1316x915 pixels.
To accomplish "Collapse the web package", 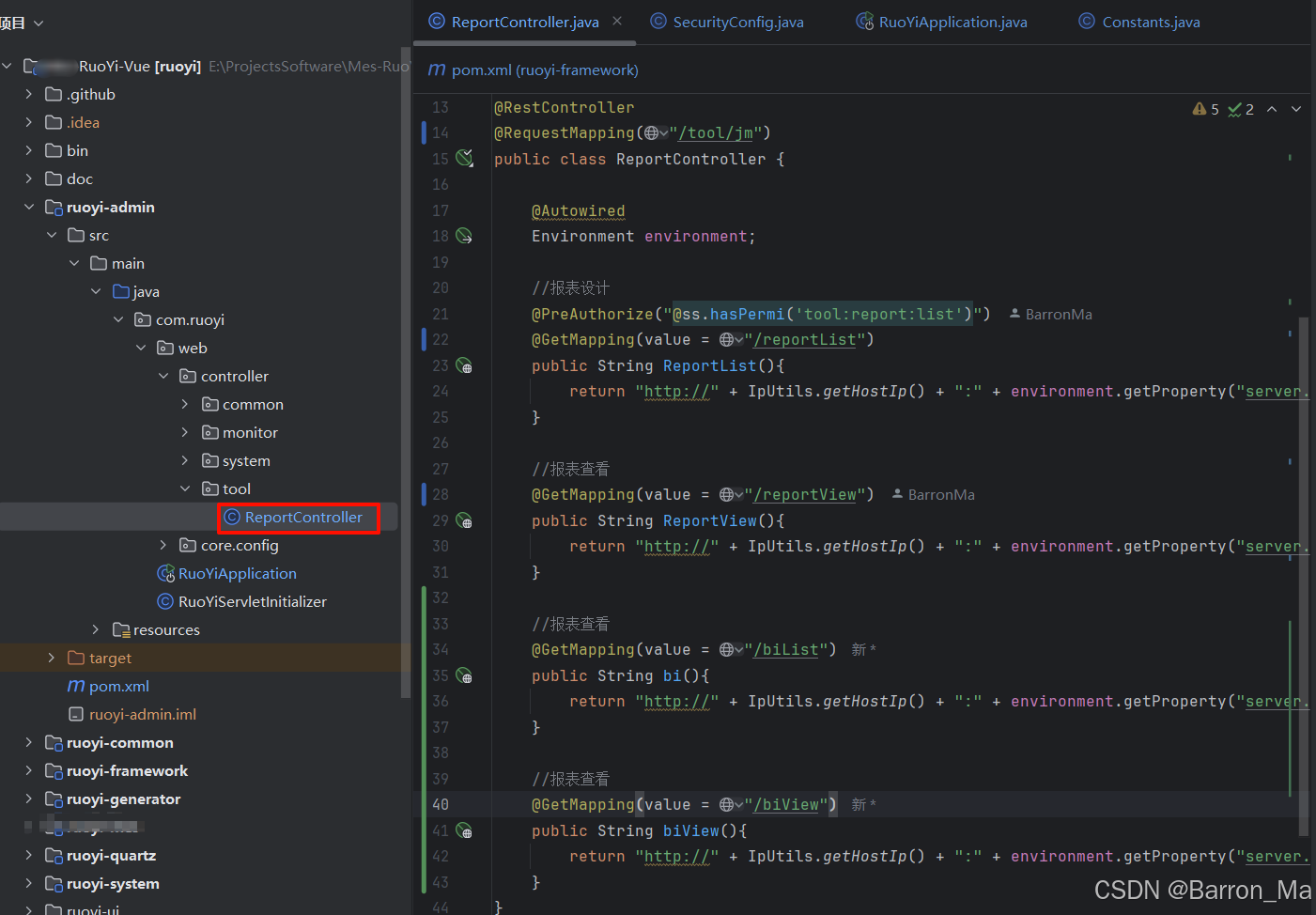I will pyautogui.click(x=141, y=348).
